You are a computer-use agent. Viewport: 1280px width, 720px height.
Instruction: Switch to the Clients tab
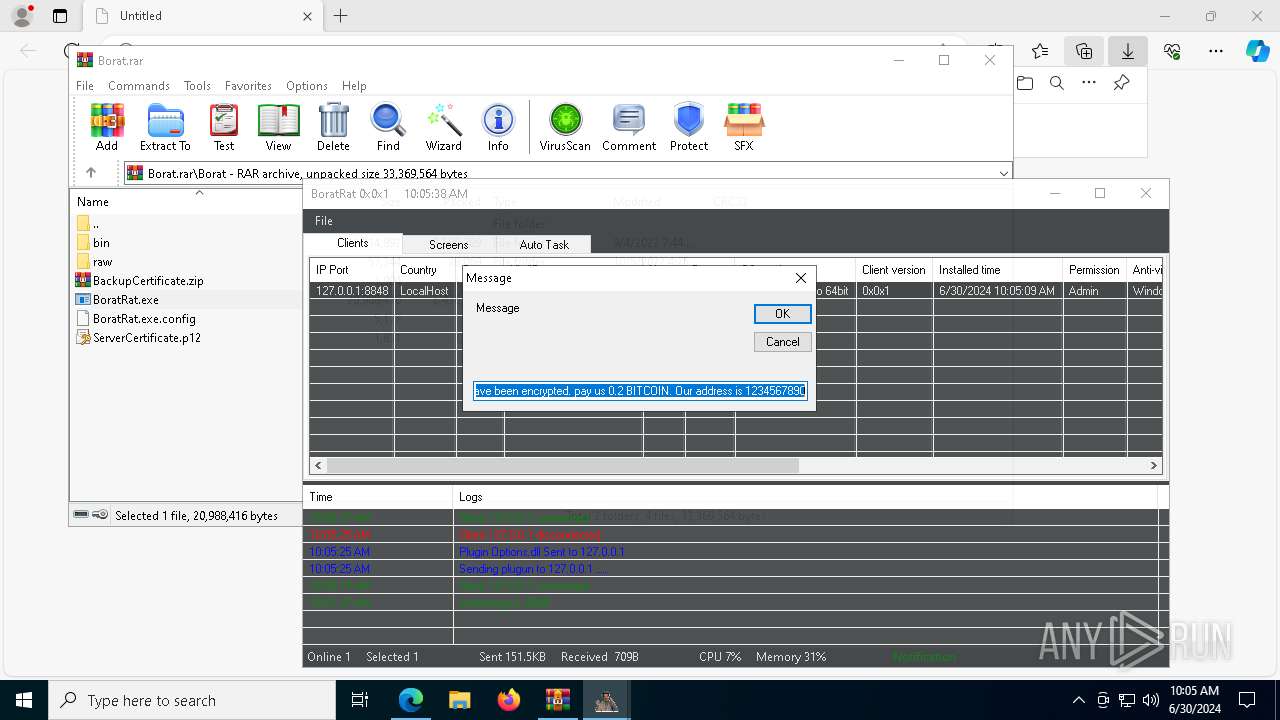click(x=353, y=243)
